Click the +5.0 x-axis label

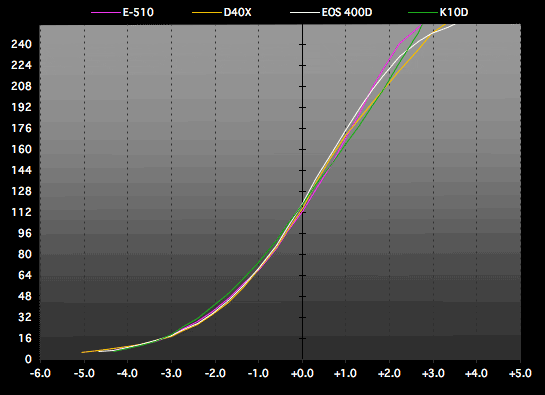(520, 374)
